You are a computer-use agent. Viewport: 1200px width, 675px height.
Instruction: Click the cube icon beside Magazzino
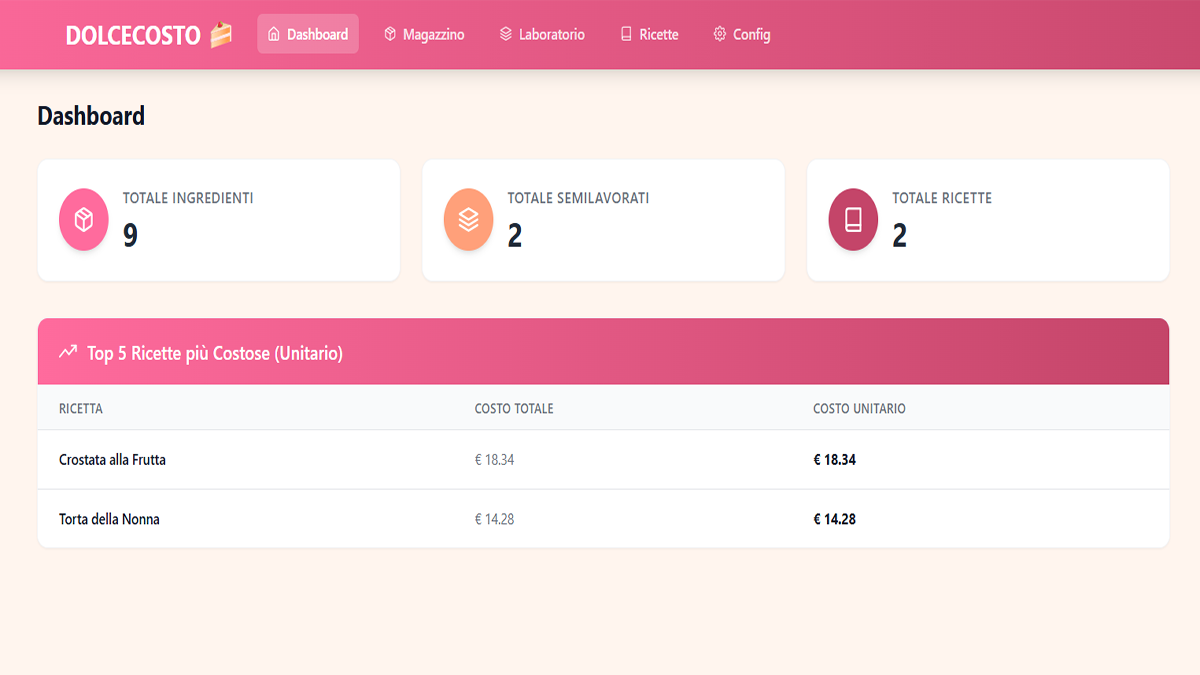(x=390, y=34)
